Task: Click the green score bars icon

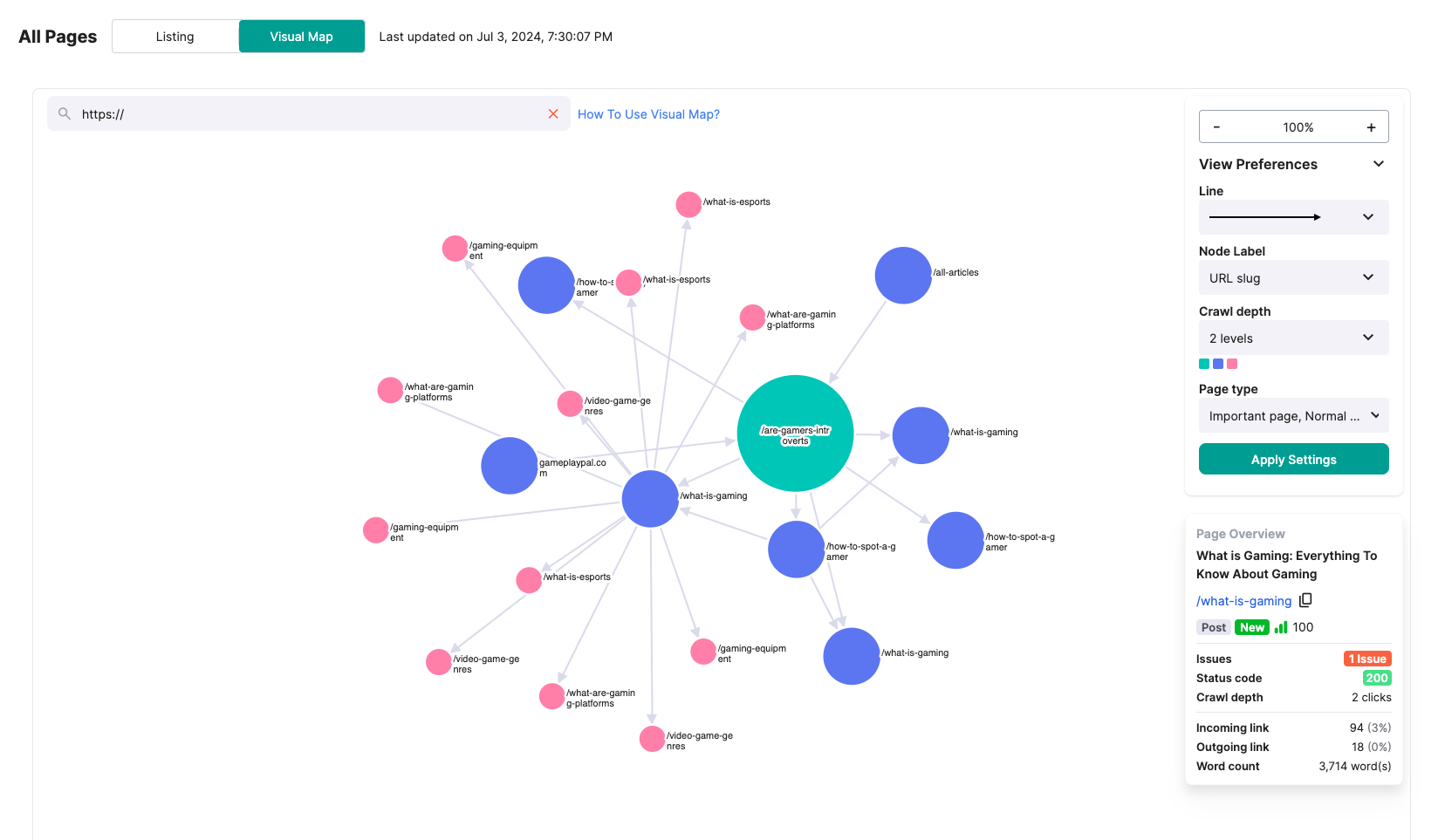Action: pyautogui.click(x=1281, y=627)
